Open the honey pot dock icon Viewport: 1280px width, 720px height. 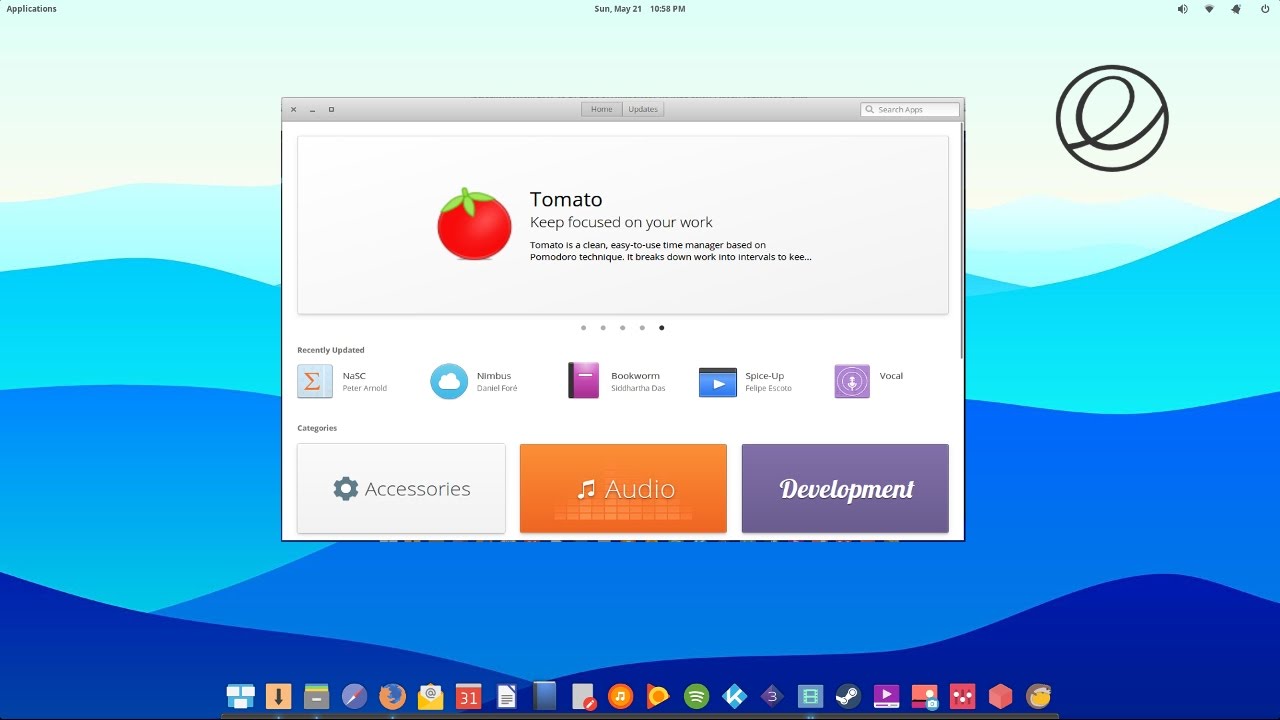(x=1039, y=696)
